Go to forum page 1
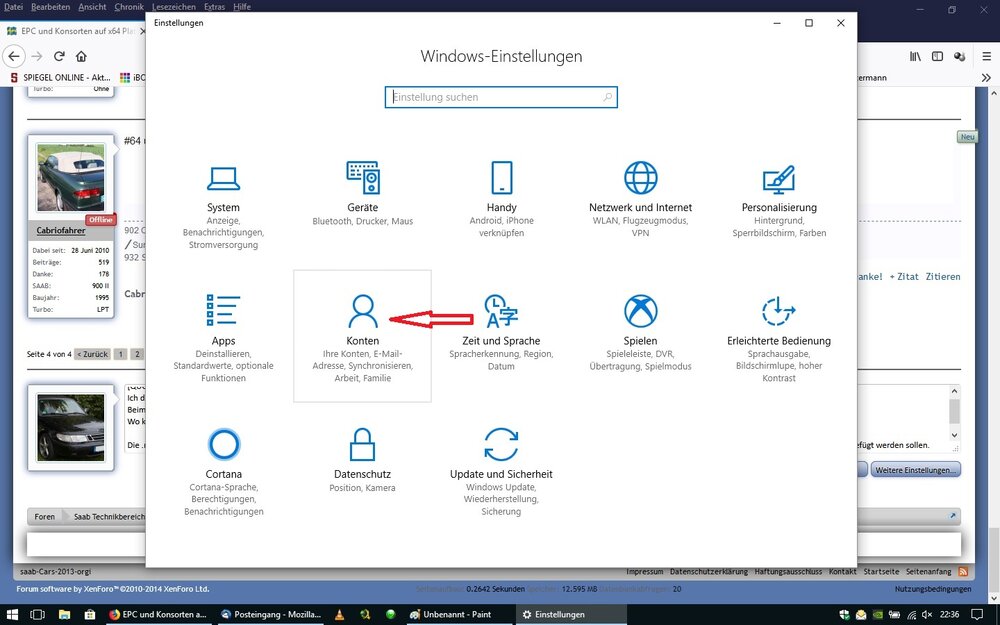The image size is (1000, 625). 120,354
